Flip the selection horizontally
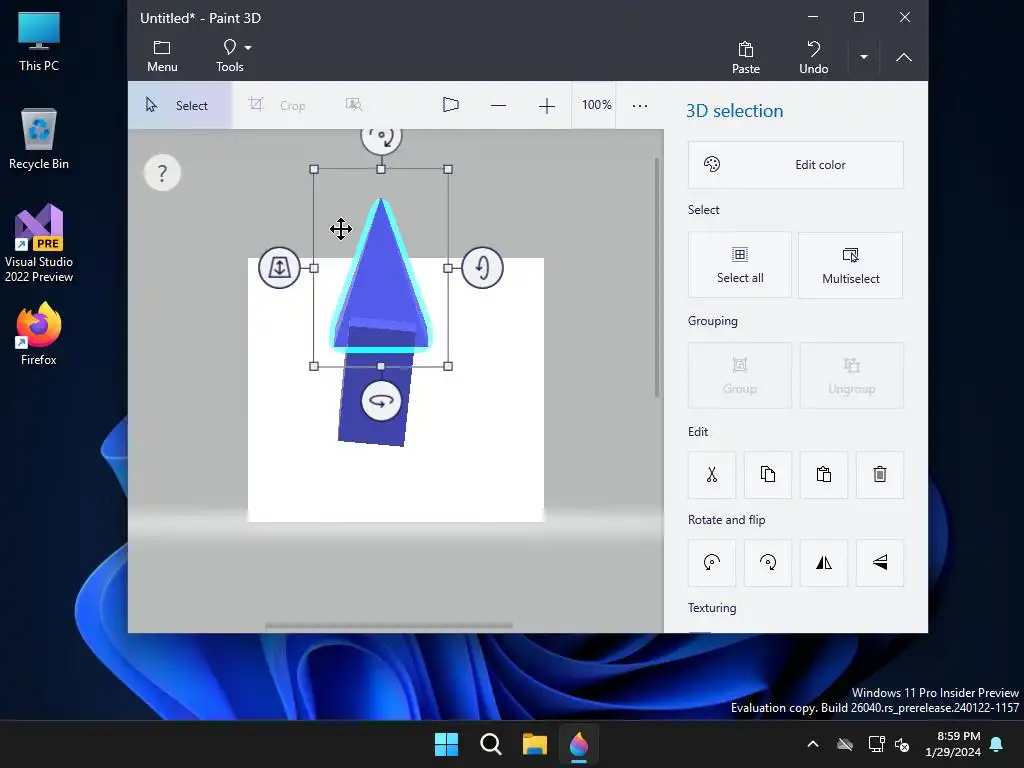The height and width of the screenshot is (768, 1024). point(824,563)
